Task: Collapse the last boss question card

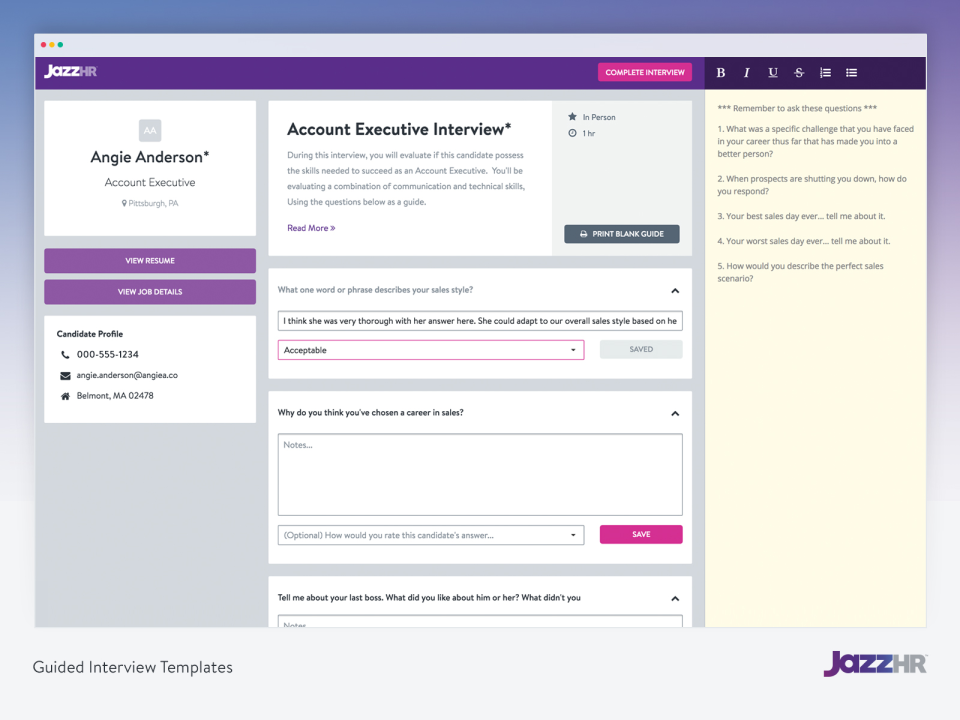Action: tap(675, 596)
